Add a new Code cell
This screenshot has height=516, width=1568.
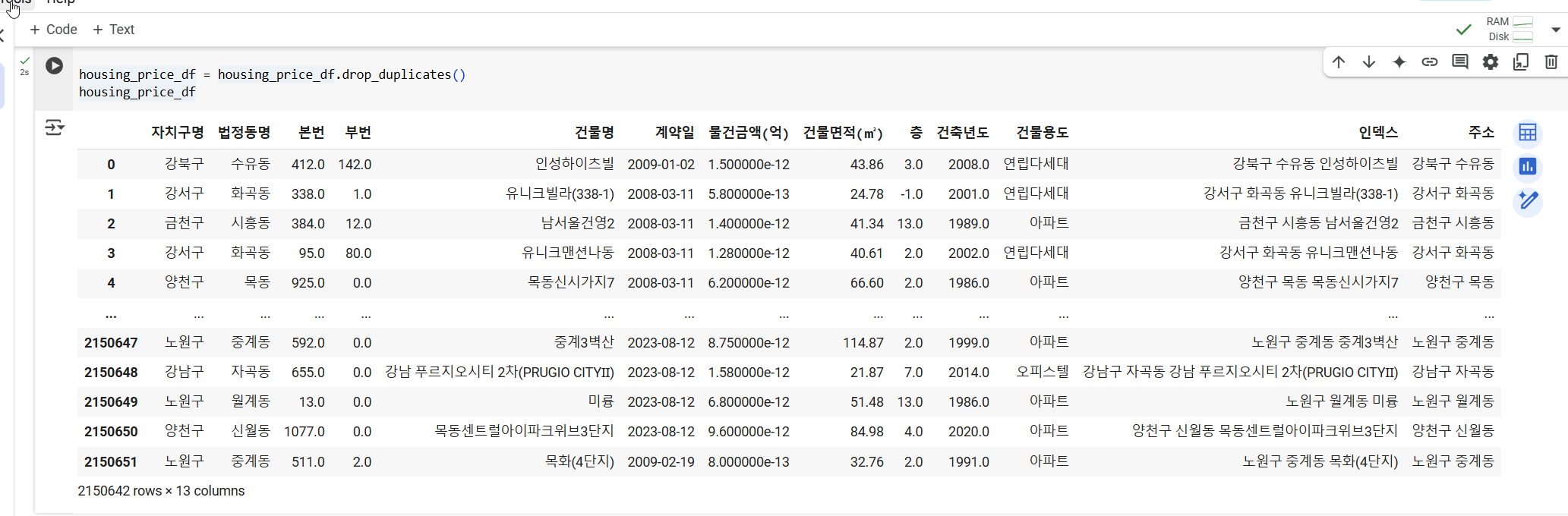[x=53, y=30]
